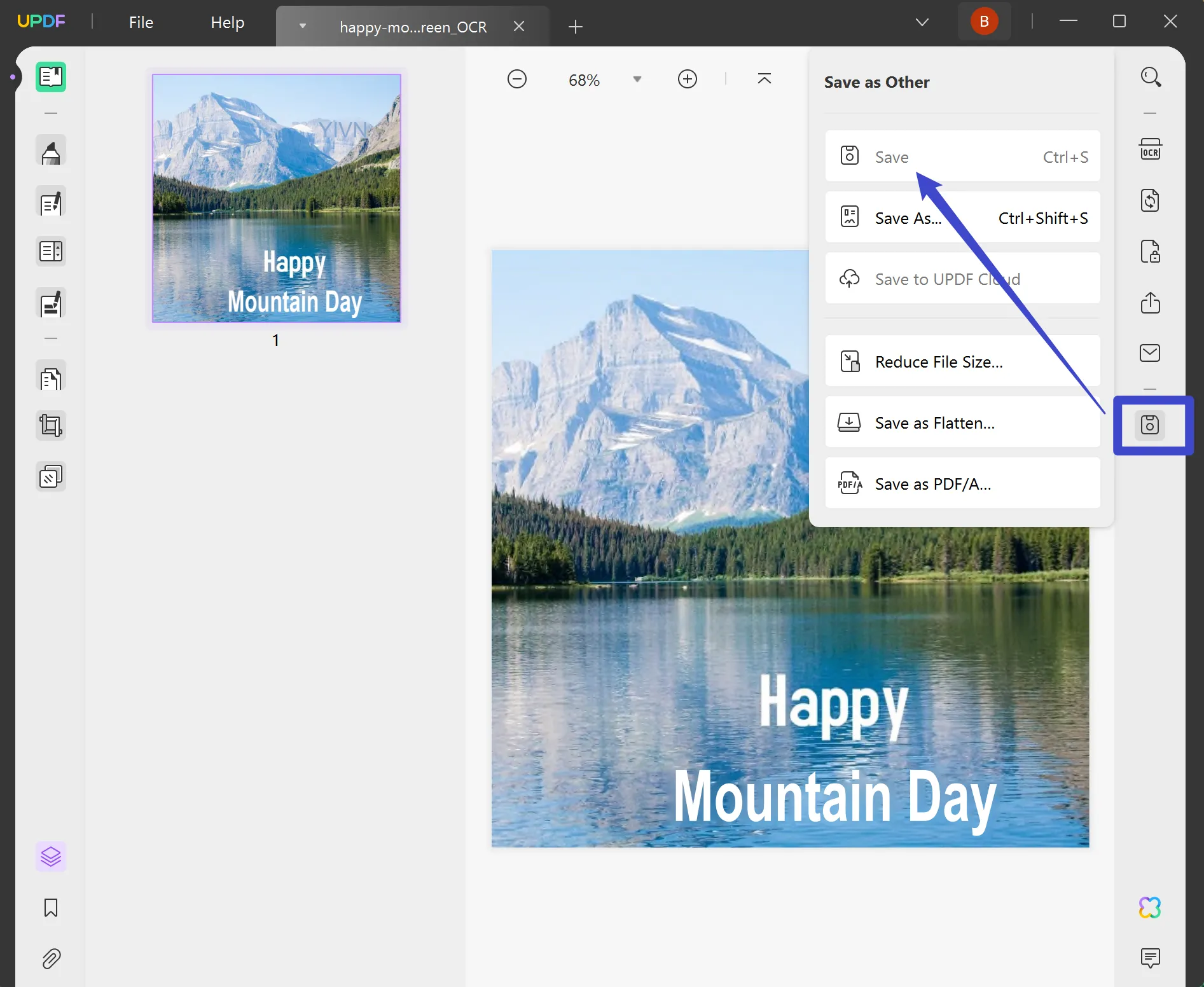Open the Bookmarks panel
Viewport: 1204px width, 987px height.
[51, 908]
